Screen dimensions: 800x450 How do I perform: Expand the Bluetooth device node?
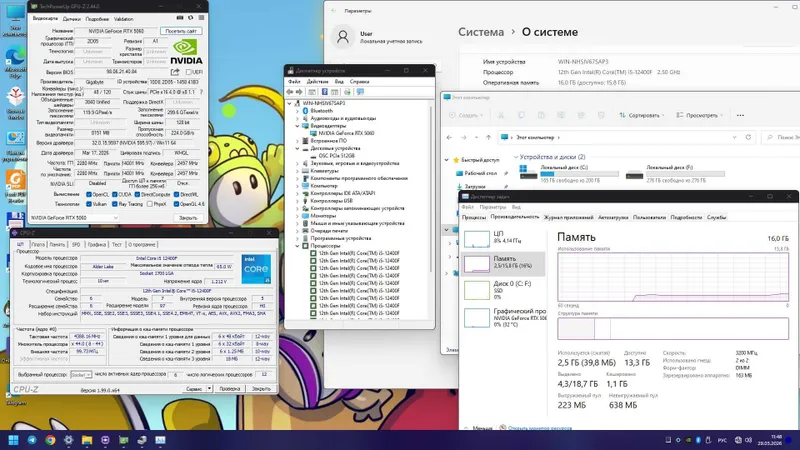(x=297, y=111)
